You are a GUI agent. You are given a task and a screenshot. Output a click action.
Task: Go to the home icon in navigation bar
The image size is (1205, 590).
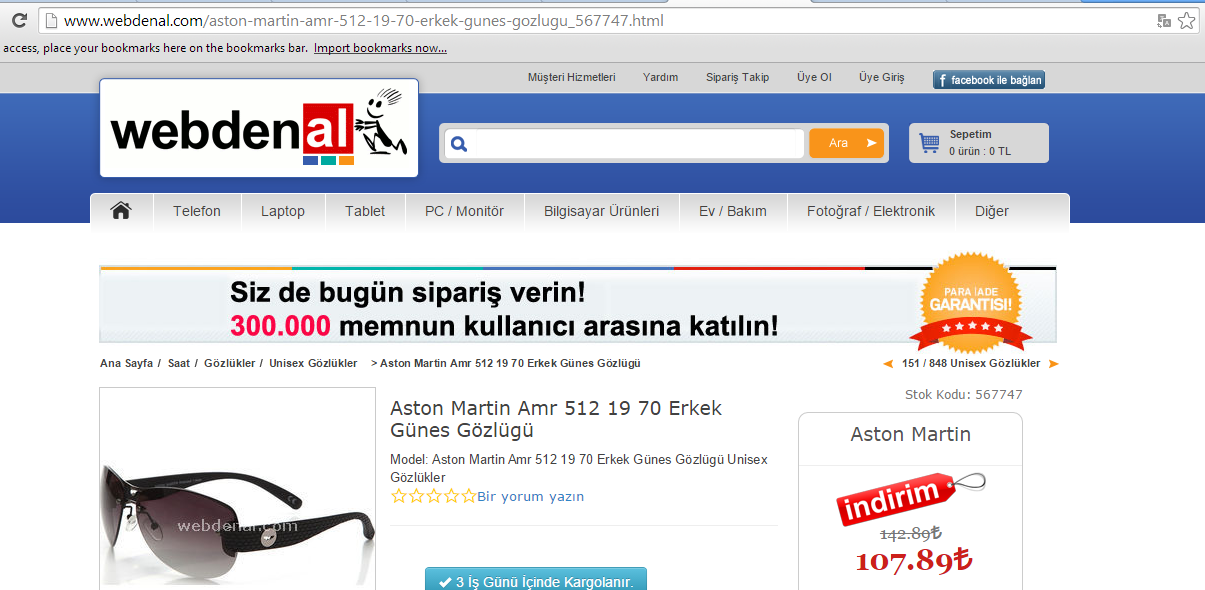click(121, 211)
